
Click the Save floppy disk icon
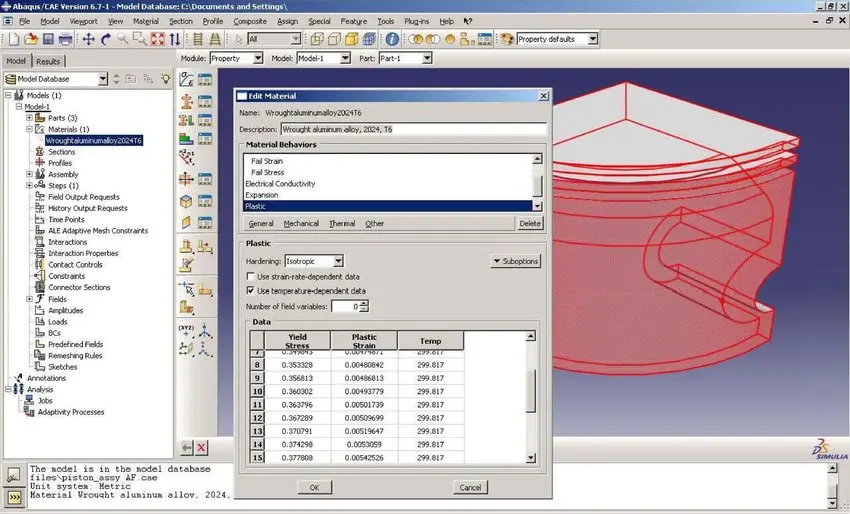(x=48, y=39)
